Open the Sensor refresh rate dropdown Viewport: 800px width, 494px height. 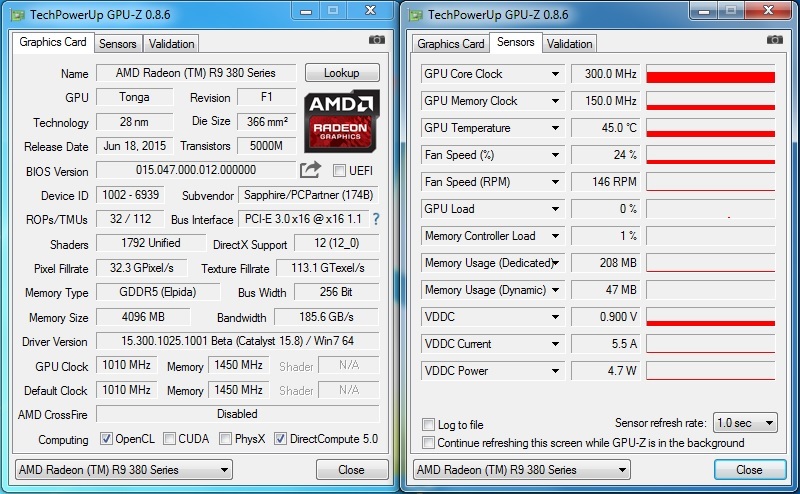click(745, 423)
